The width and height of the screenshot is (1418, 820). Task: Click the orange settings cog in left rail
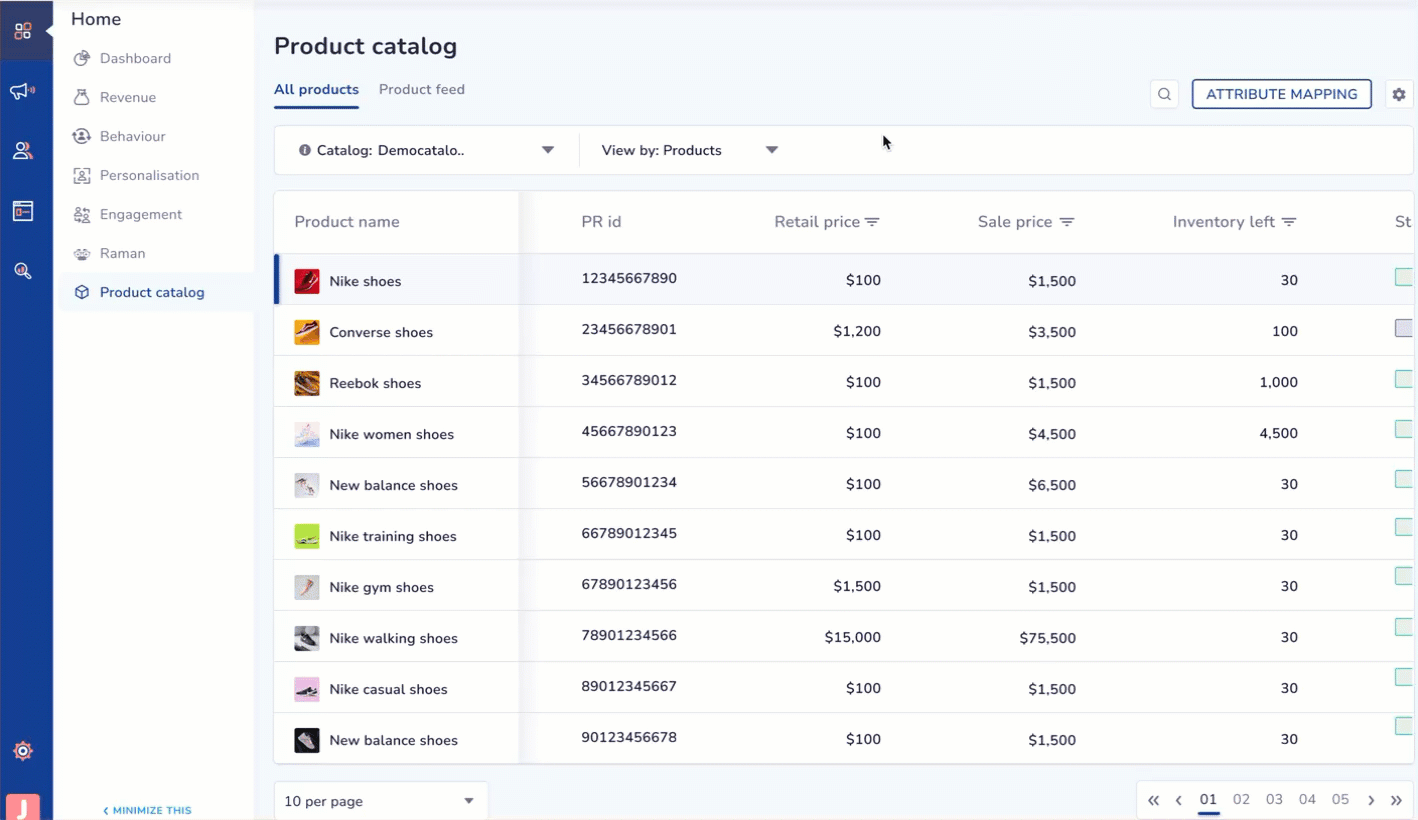pos(23,751)
